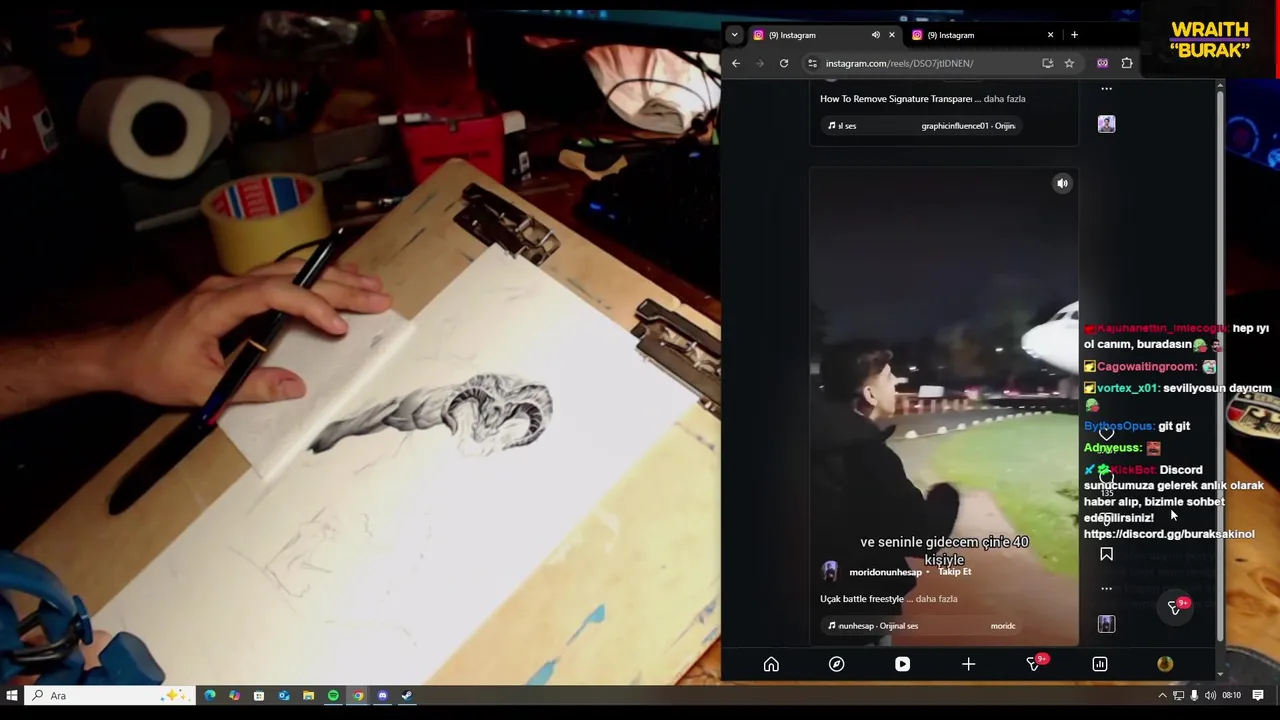Open Microsoft Edge from taskbar
This screenshot has width=1280, height=720.
[x=210, y=695]
